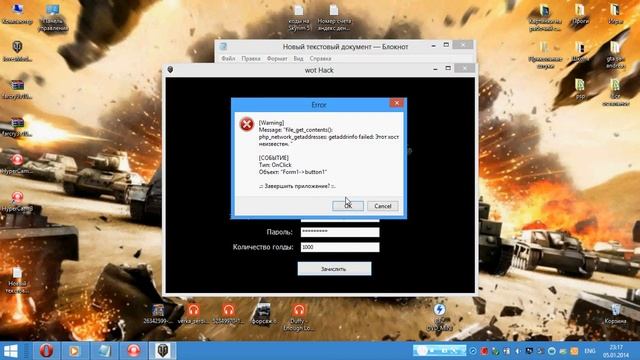Minimize the Блокнот window
The height and width of the screenshot is (360, 640).
[433, 46]
